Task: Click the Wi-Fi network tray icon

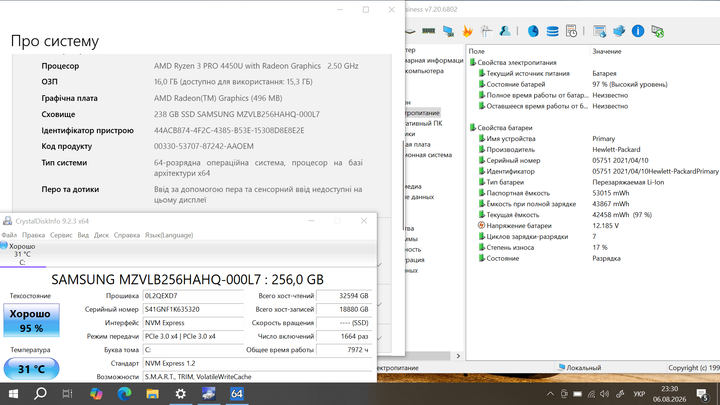Action: (x=591, y=394)
